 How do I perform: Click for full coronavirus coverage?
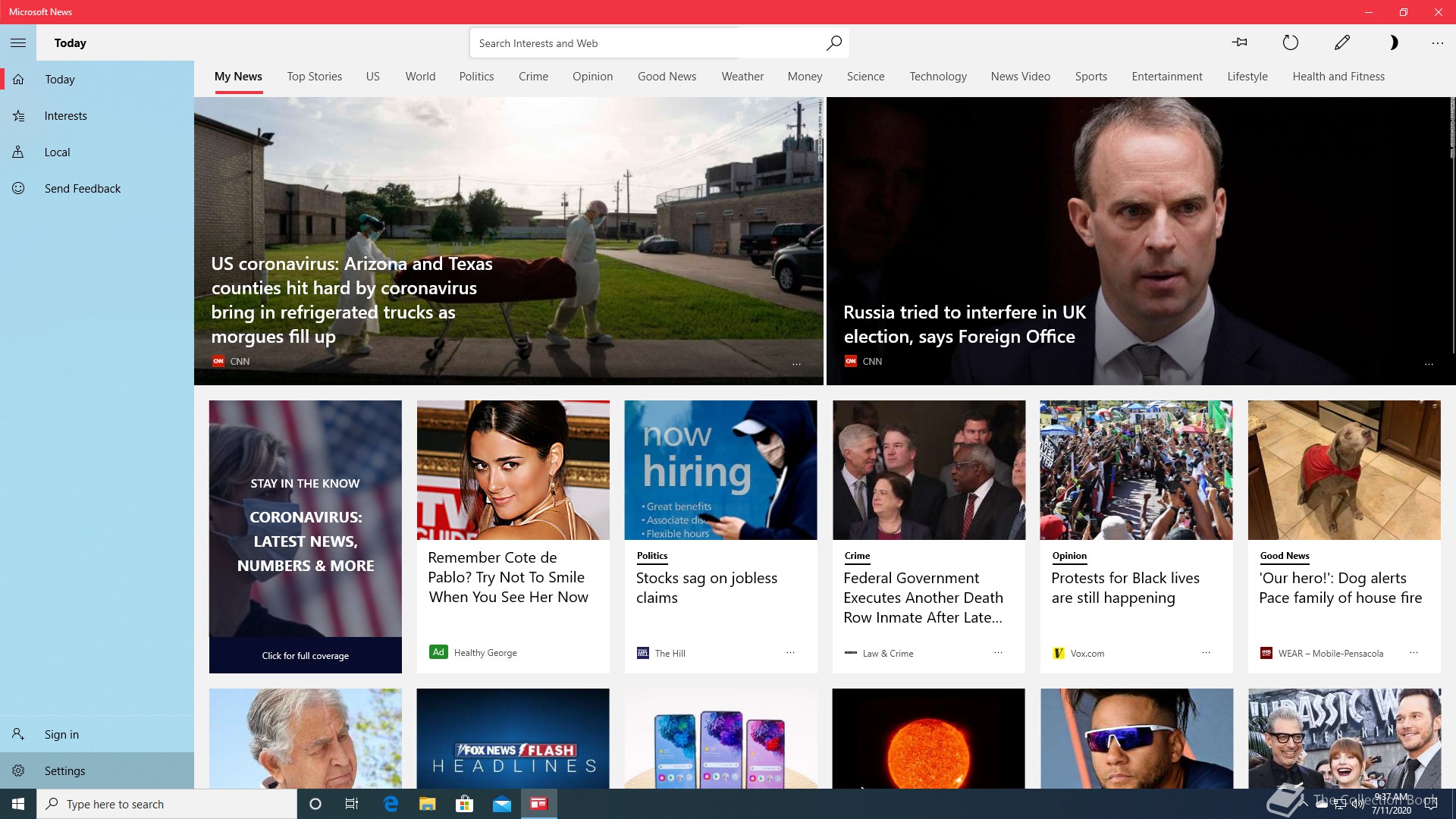306,655
